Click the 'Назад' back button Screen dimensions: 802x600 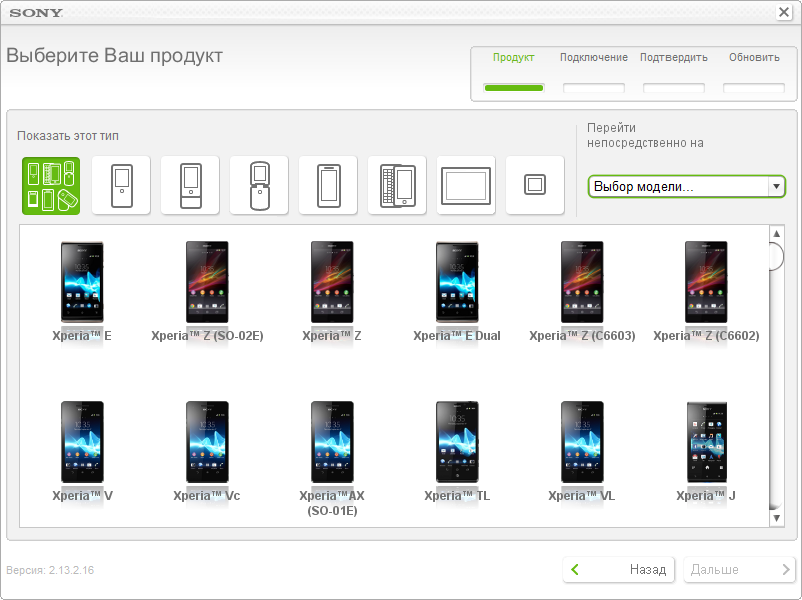[x=619, y=569]
